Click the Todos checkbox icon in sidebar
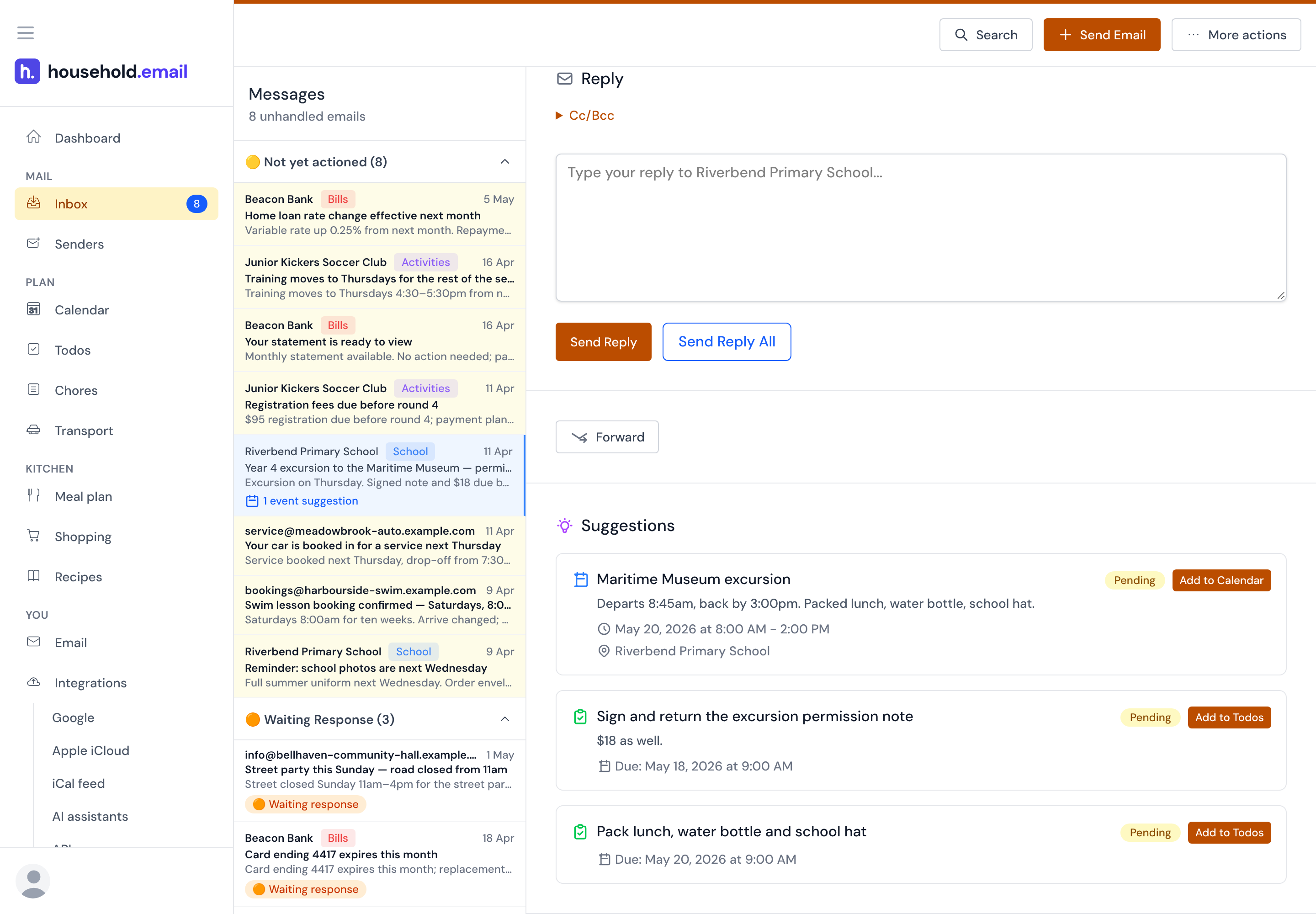The height and width of the screenshot is (914, 1316). 34,349
